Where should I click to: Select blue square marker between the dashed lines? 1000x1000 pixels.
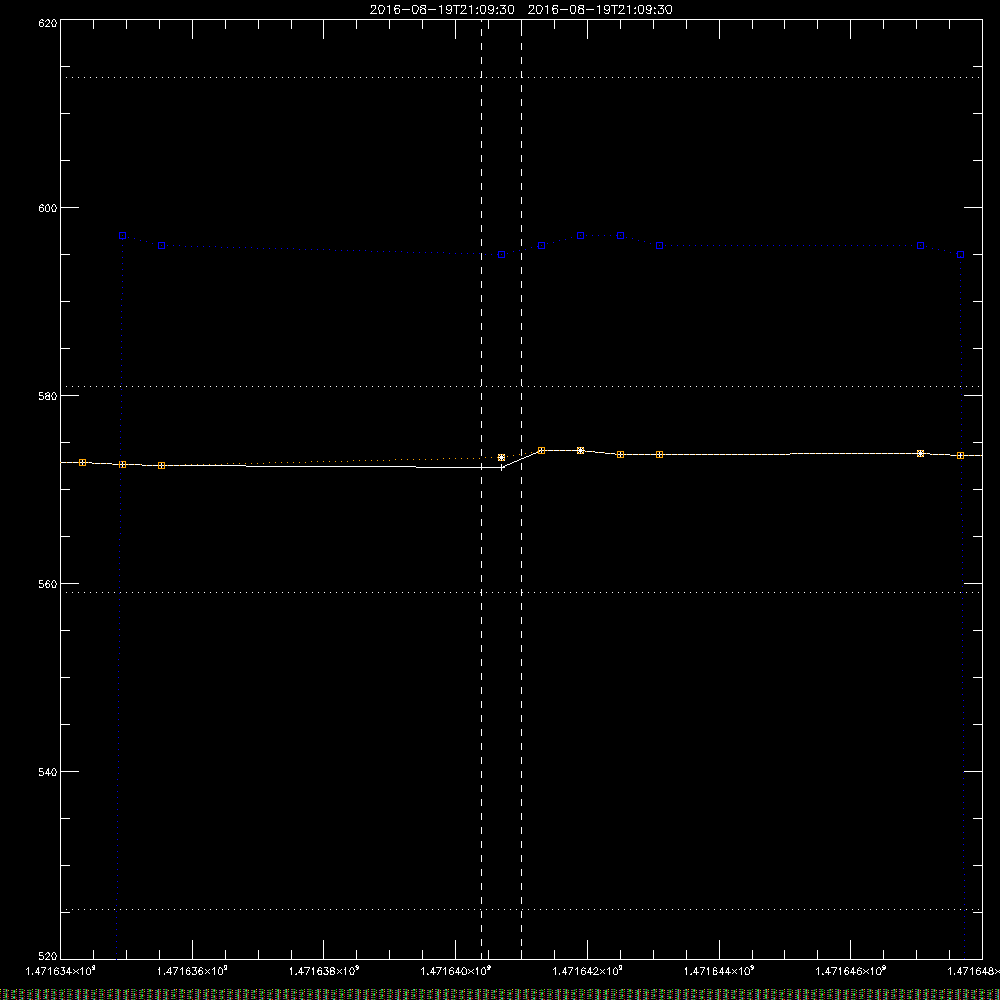pyautogui.click(x=501, y=254)
